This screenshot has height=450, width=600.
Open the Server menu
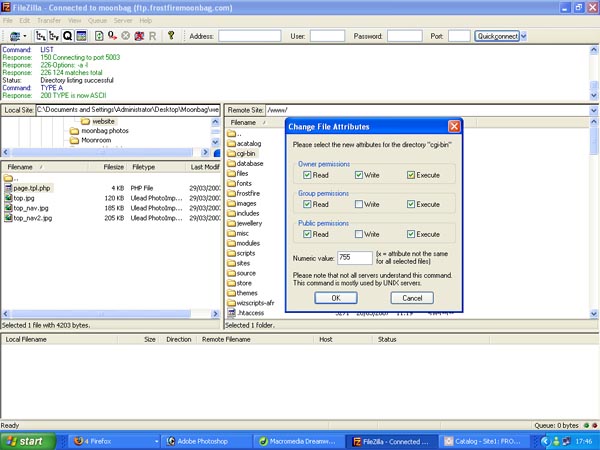[x=123, y=20]
